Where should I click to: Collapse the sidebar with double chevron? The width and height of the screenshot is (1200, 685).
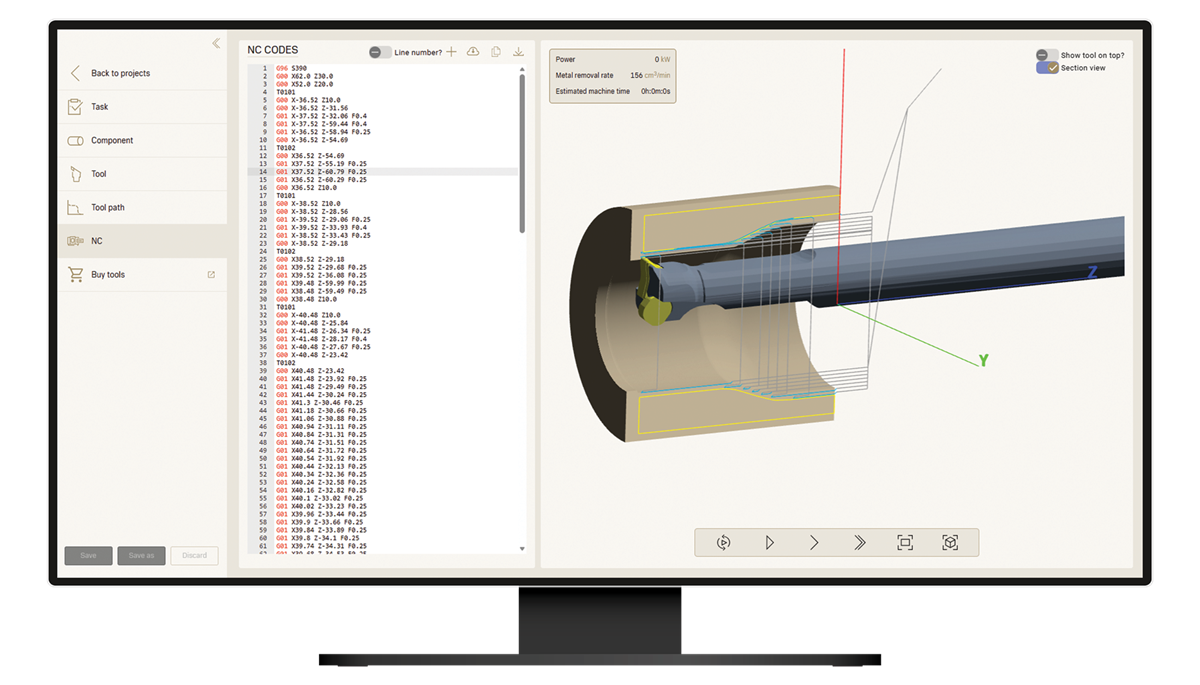(216, 43)
